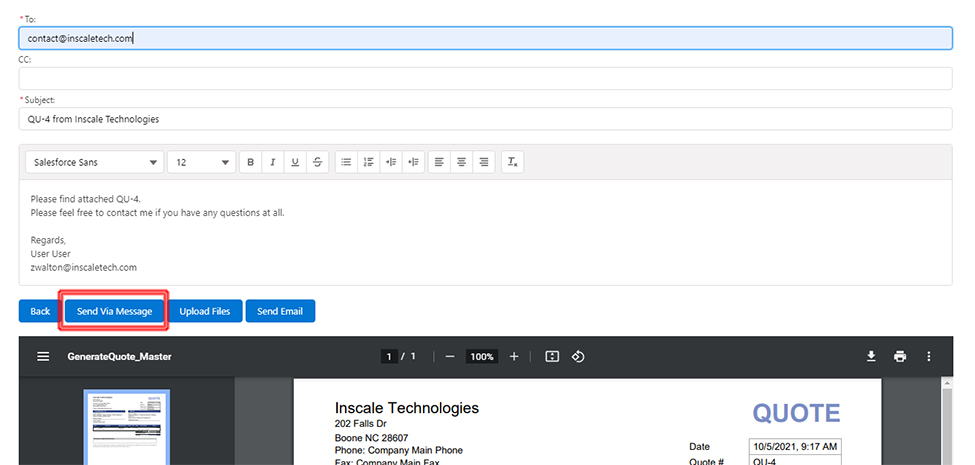Click the 100% zoom level field
This screenshot has height=465, width=975.
click(x=482, y=356)
